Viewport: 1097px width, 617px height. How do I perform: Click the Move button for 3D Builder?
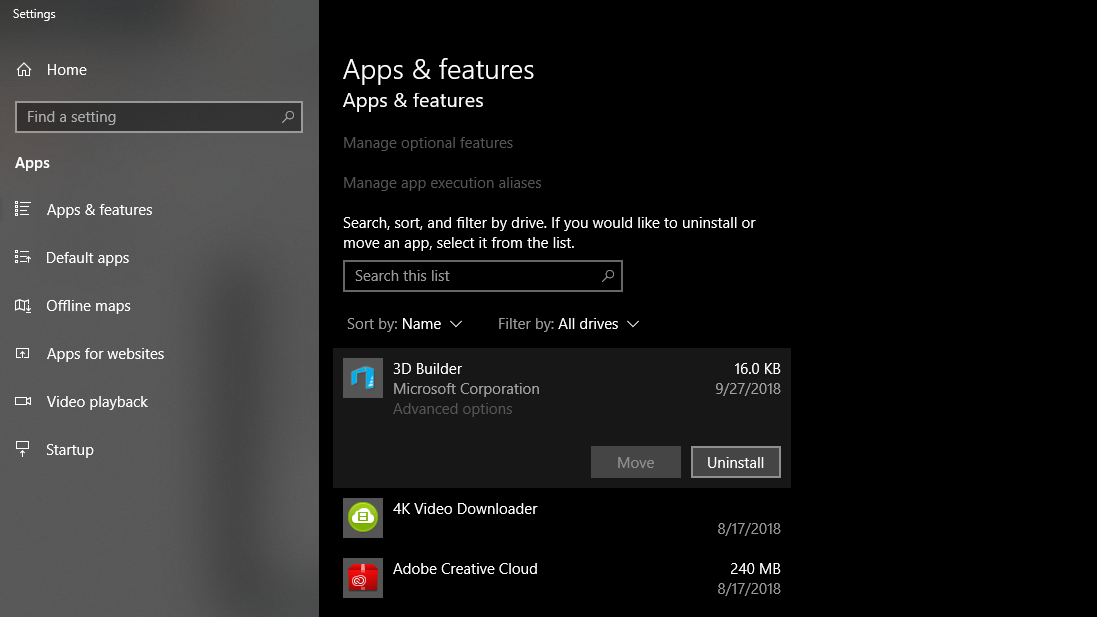[635, 462]
